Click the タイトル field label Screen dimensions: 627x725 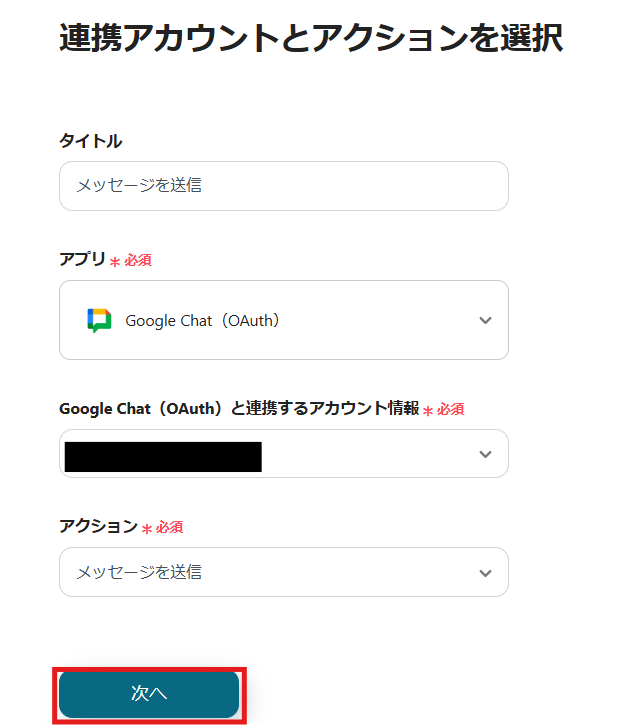(x=90, y=141)
